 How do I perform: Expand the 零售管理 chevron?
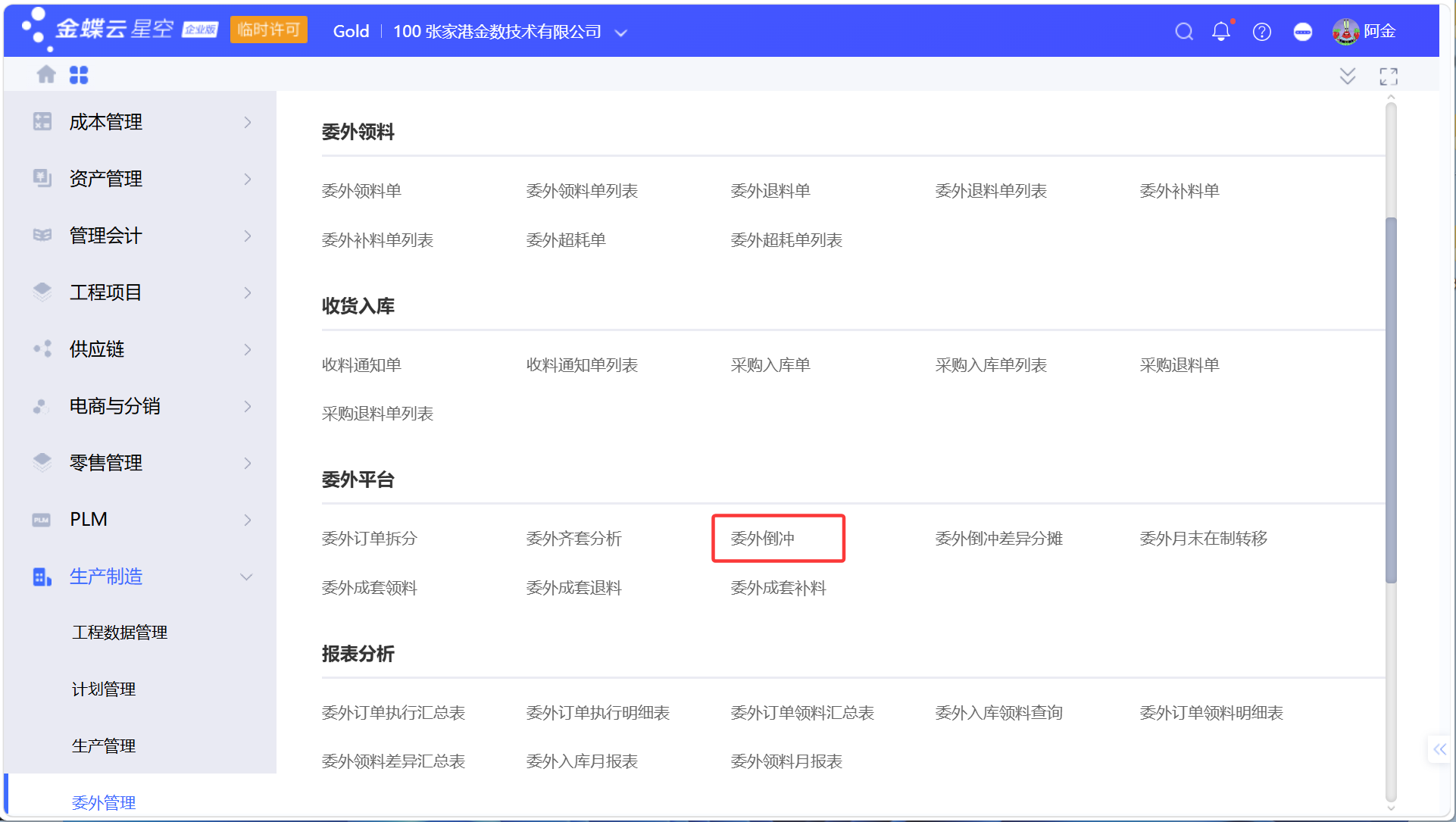pos(248,463)
